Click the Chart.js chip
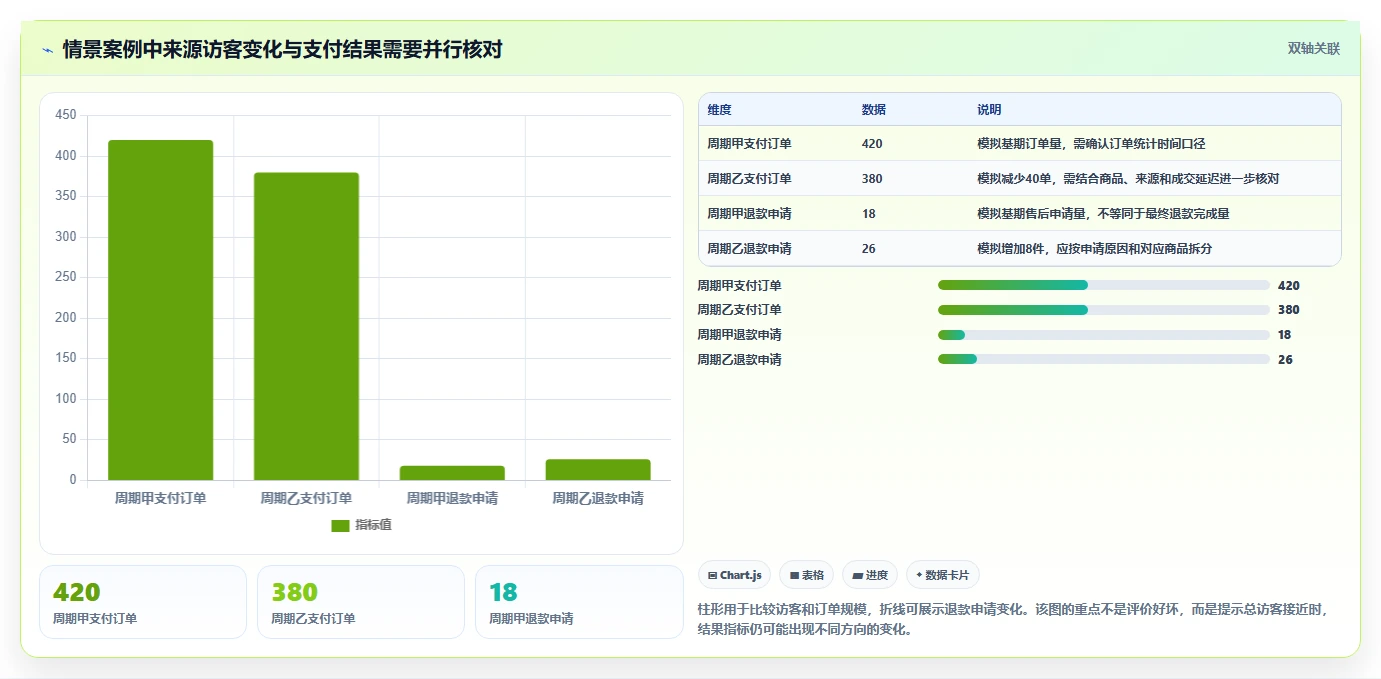Viewport: 1381px width, 679px height. click(734, 575)
